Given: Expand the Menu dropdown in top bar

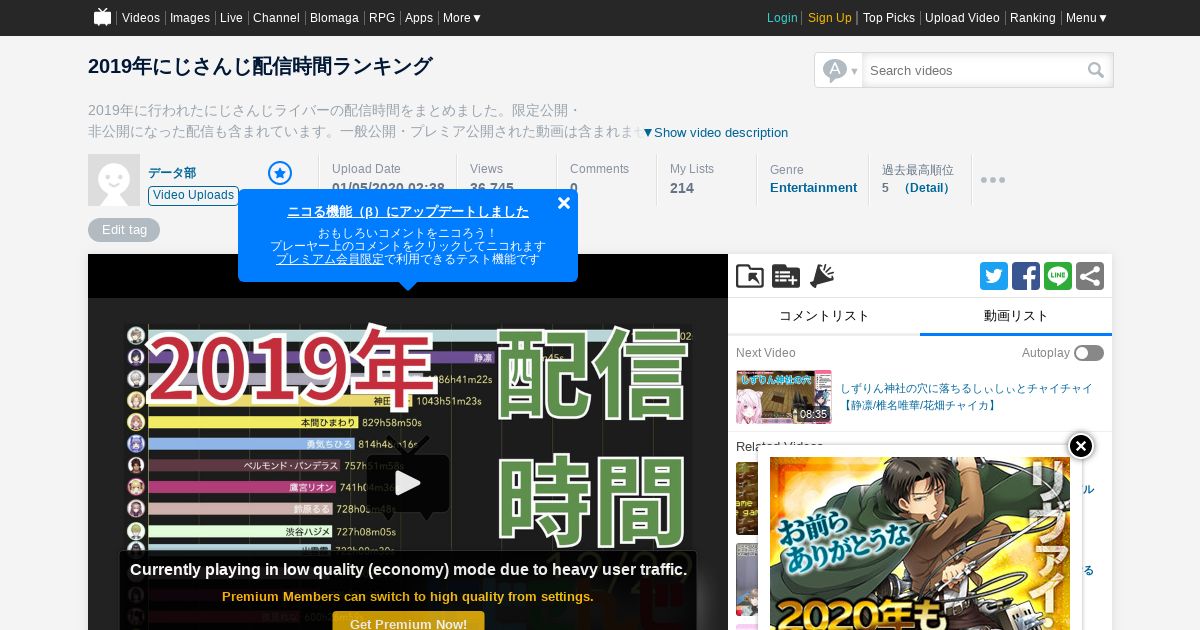Looking at the screenshot, I should 1086,18.
